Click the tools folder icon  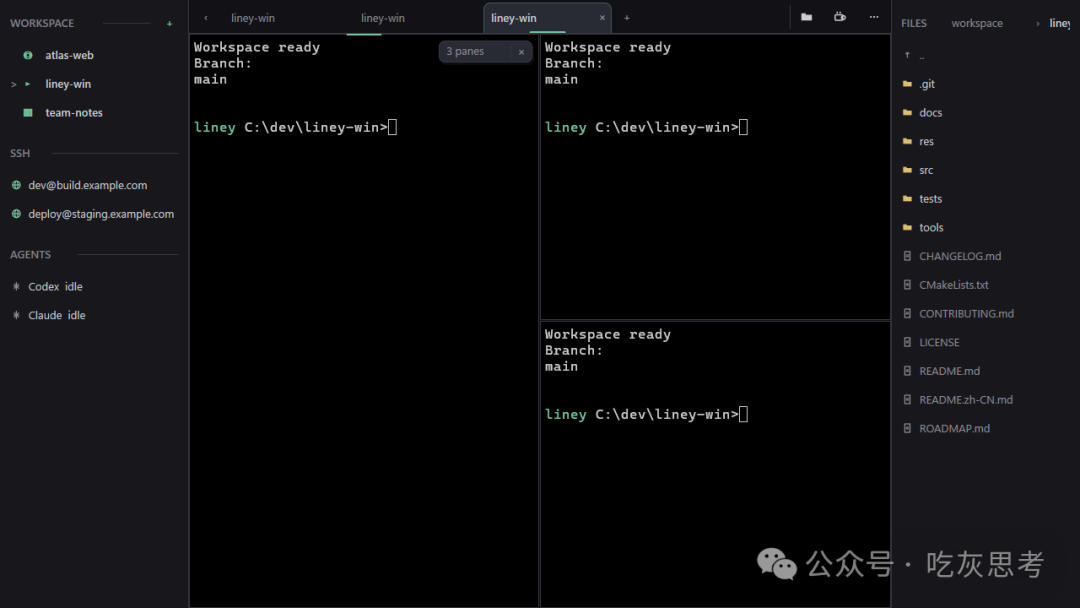pos(907,227)
